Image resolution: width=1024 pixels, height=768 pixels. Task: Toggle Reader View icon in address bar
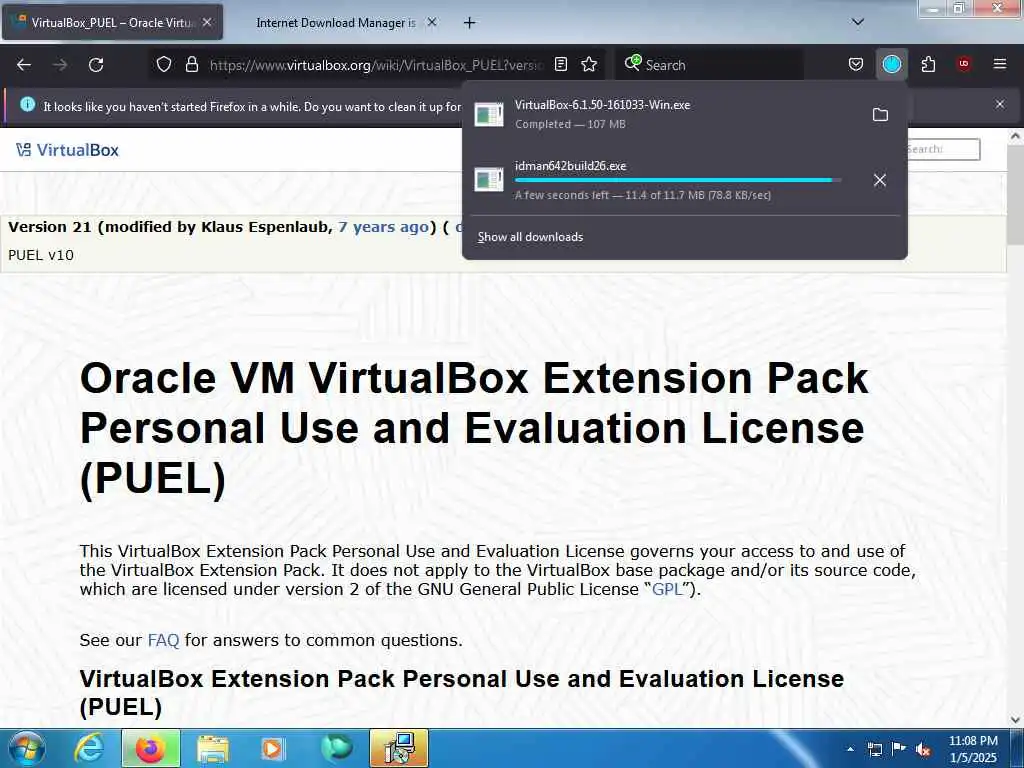[560, 64]
